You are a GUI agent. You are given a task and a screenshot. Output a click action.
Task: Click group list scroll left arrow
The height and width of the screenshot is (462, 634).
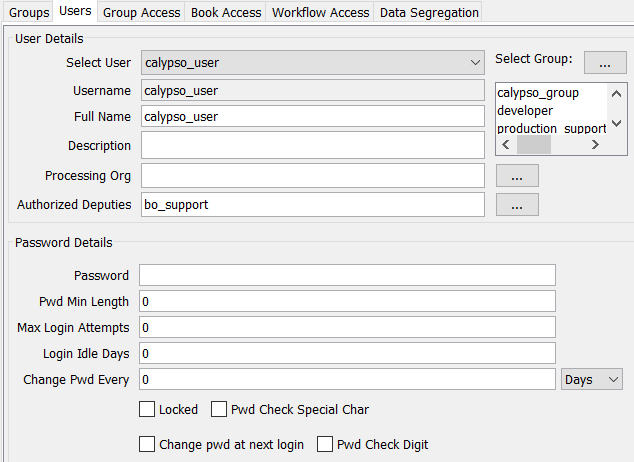[x=506, y=144]
